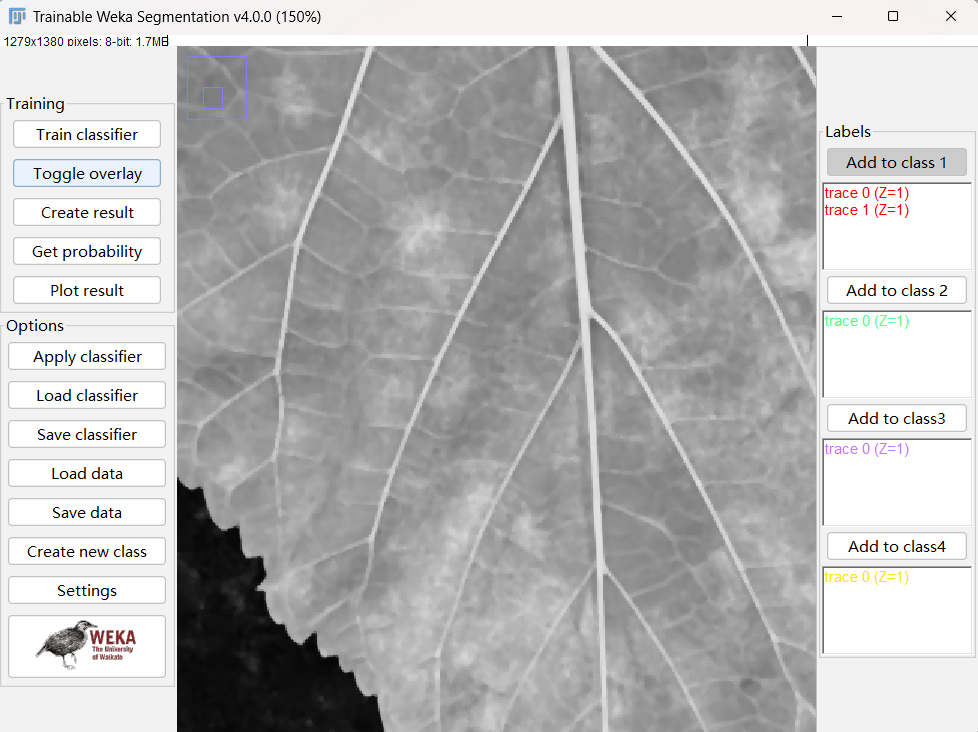This screenshot has width=978, height=732.
Task: Create a new class
Action: tap(86, 551)
